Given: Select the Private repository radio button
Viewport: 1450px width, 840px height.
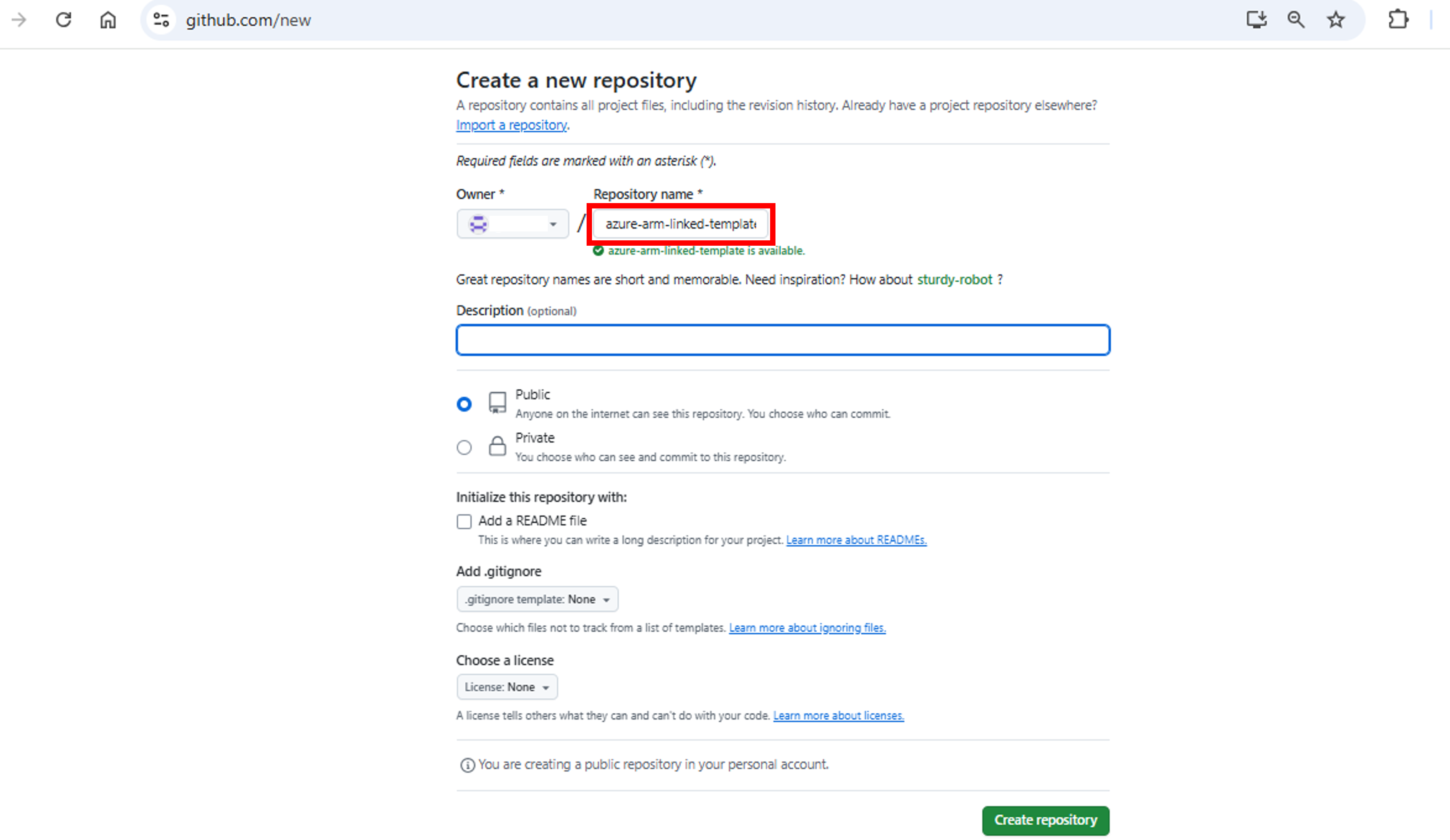Looking at the screenshot, I should pyautogui.click(x=464, y=447).
